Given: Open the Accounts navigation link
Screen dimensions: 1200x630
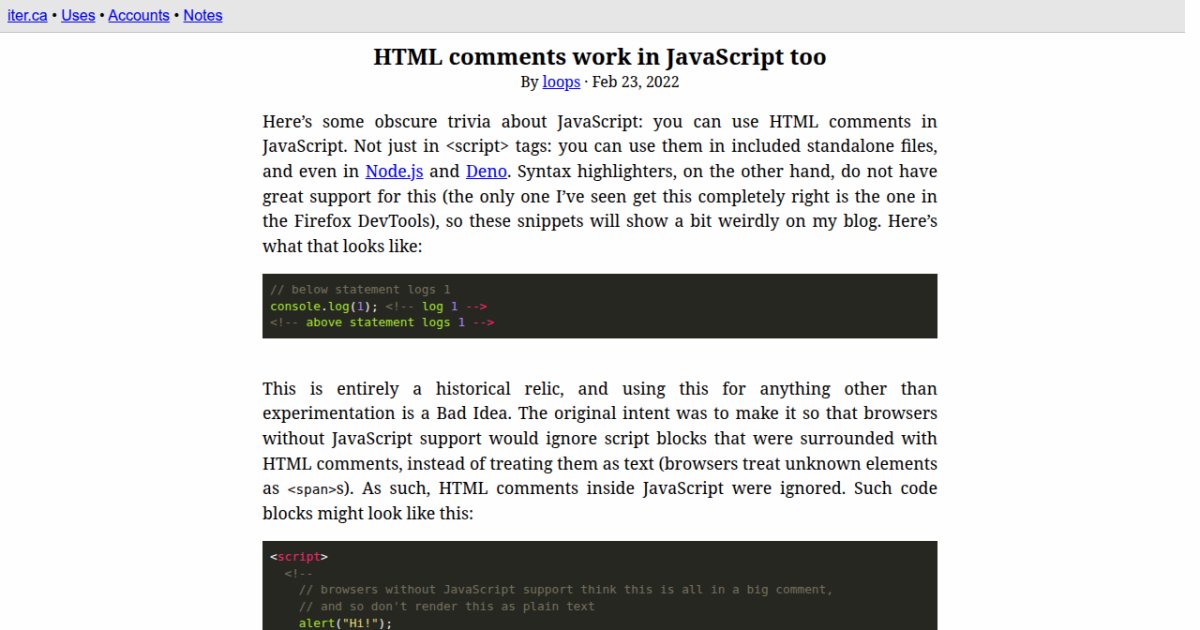Looking at the screenshot, I should [x=138, y=16].
